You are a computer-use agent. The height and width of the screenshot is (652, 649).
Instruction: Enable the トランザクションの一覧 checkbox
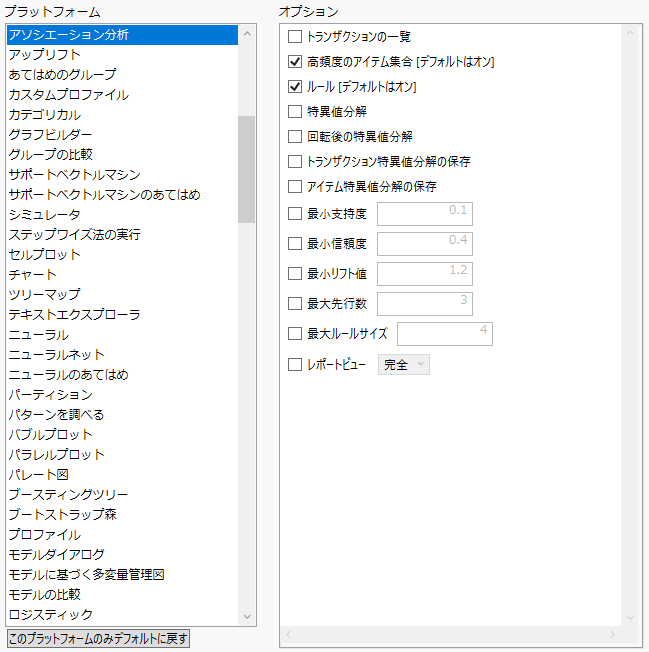coord(295,37)
